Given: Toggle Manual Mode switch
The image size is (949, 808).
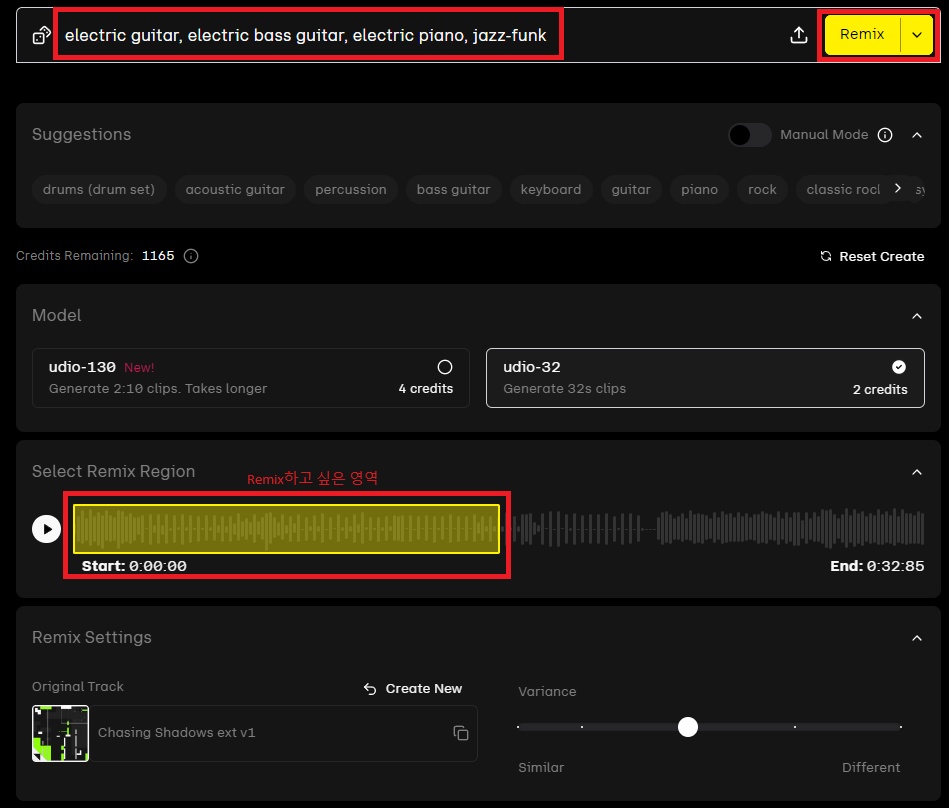Looking at the screenshot, I should click(749, 135).
